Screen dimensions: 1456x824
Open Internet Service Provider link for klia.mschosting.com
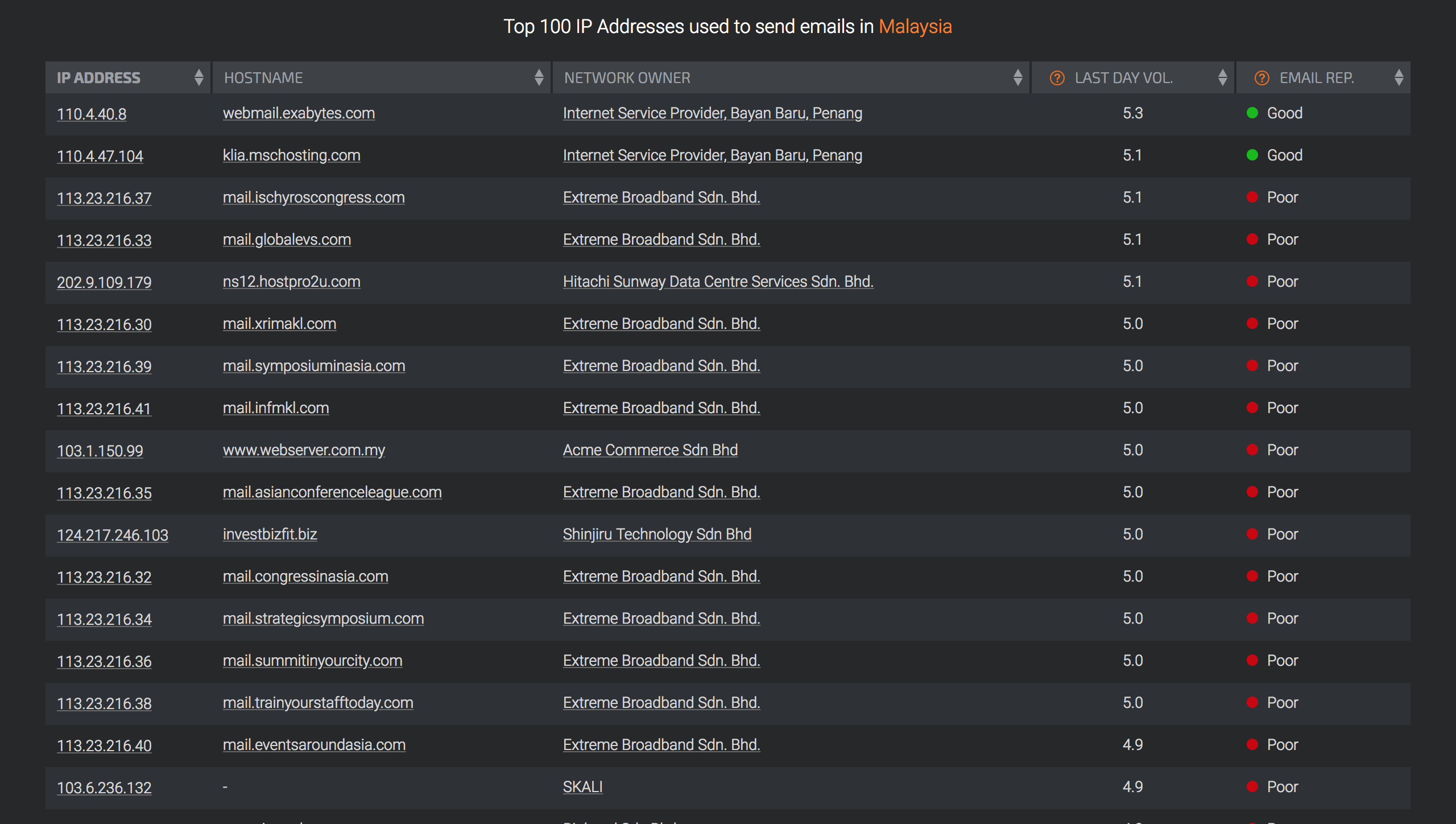713,155
